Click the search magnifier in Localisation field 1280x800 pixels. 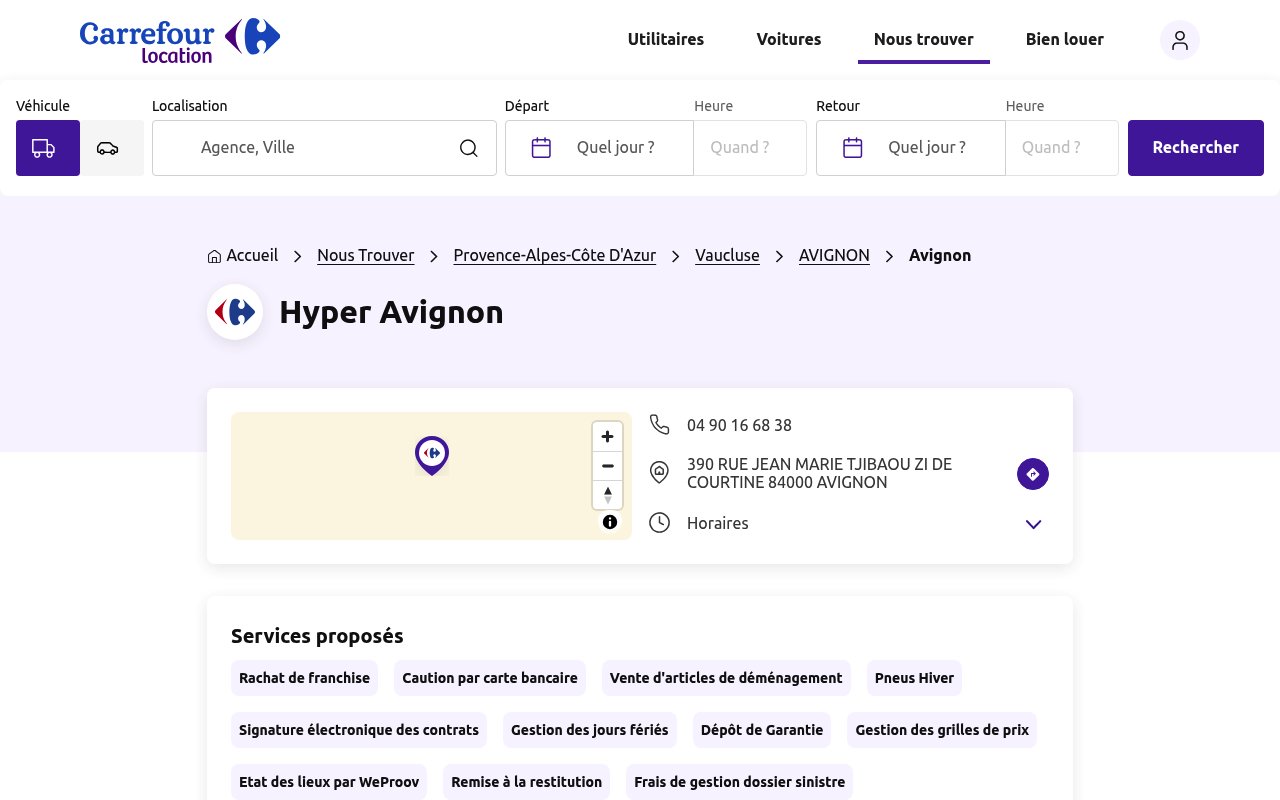point(469,148)
